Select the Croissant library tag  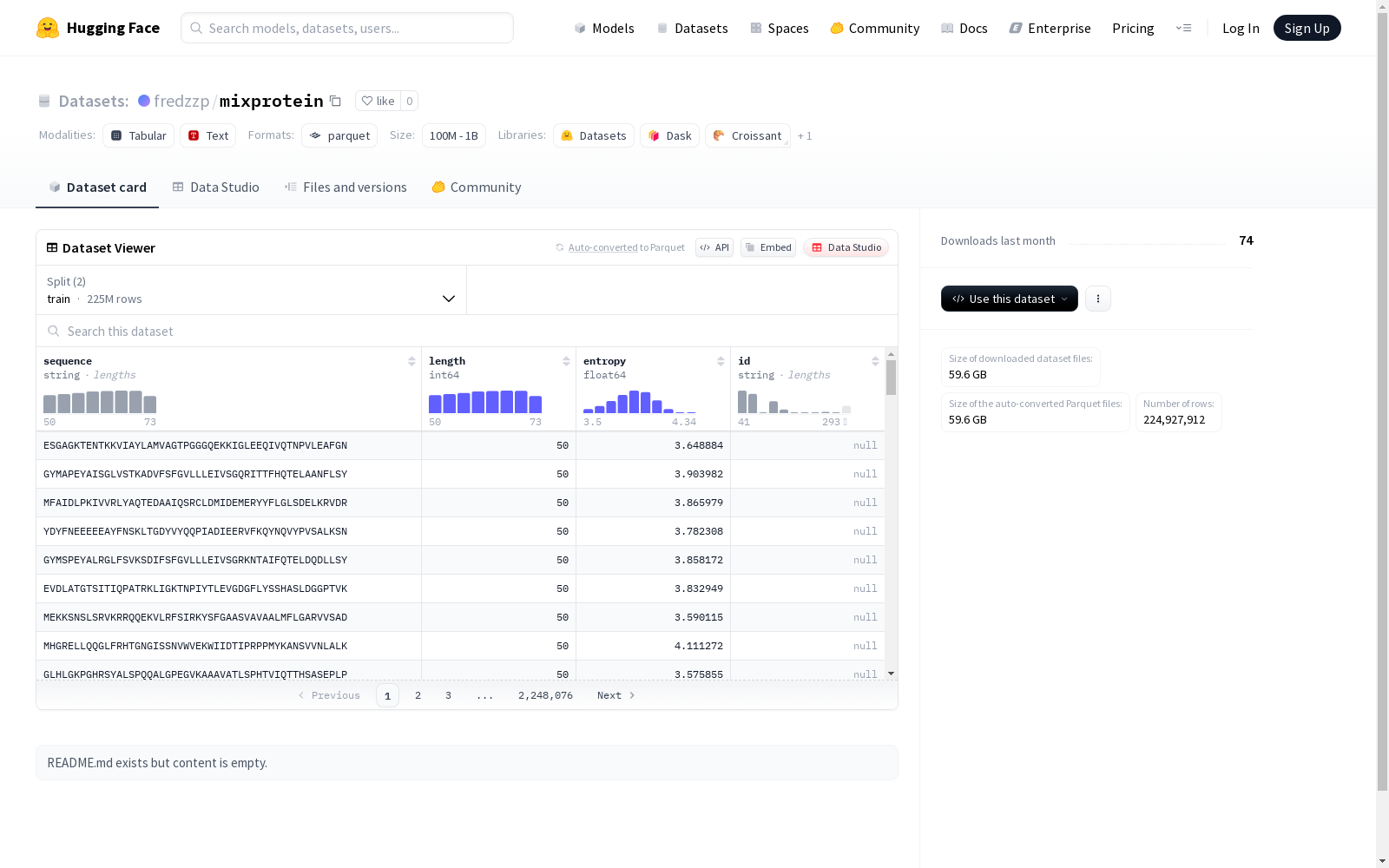747,135
